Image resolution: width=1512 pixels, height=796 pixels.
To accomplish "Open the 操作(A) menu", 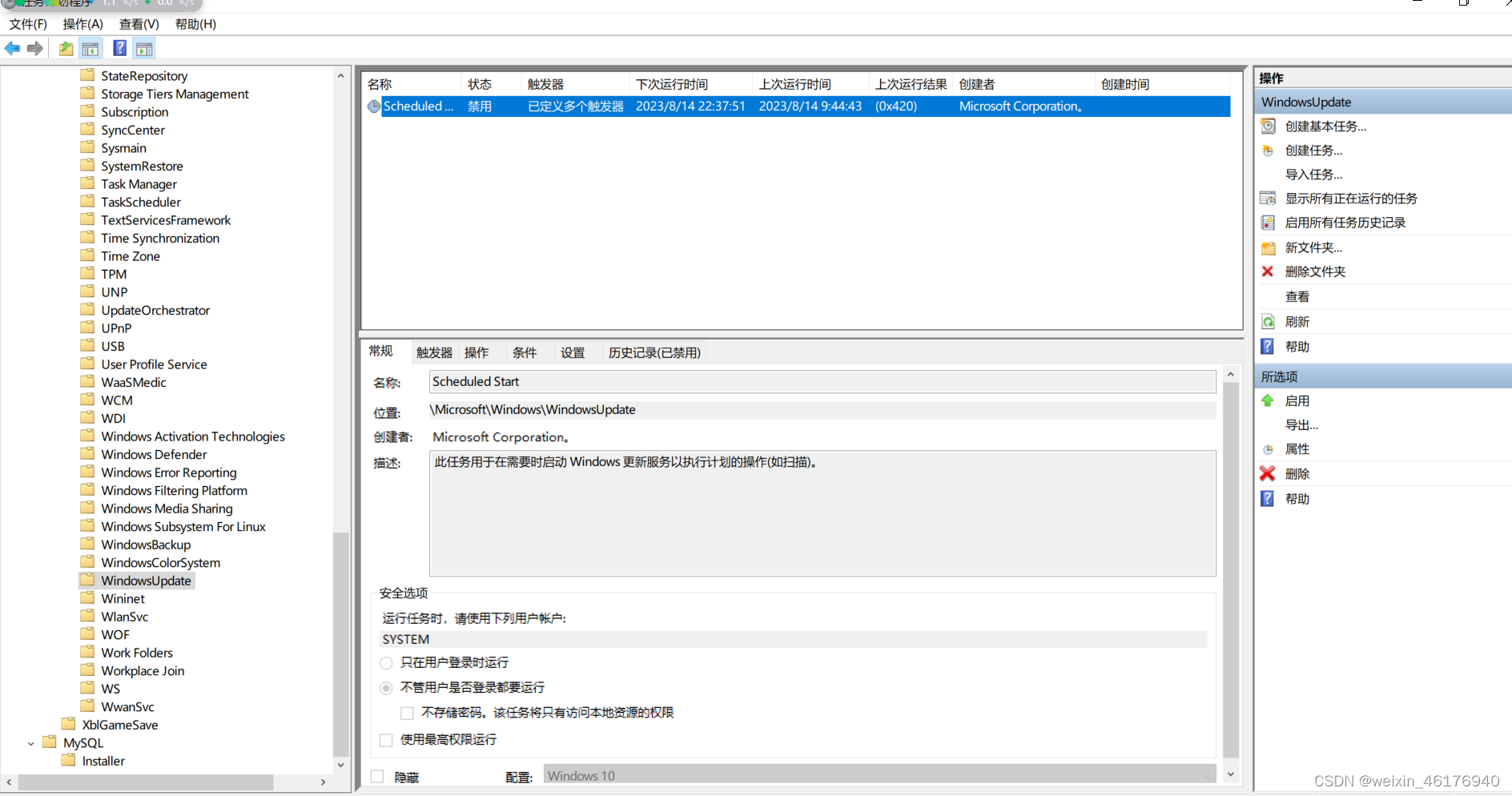I will point(83,24).
